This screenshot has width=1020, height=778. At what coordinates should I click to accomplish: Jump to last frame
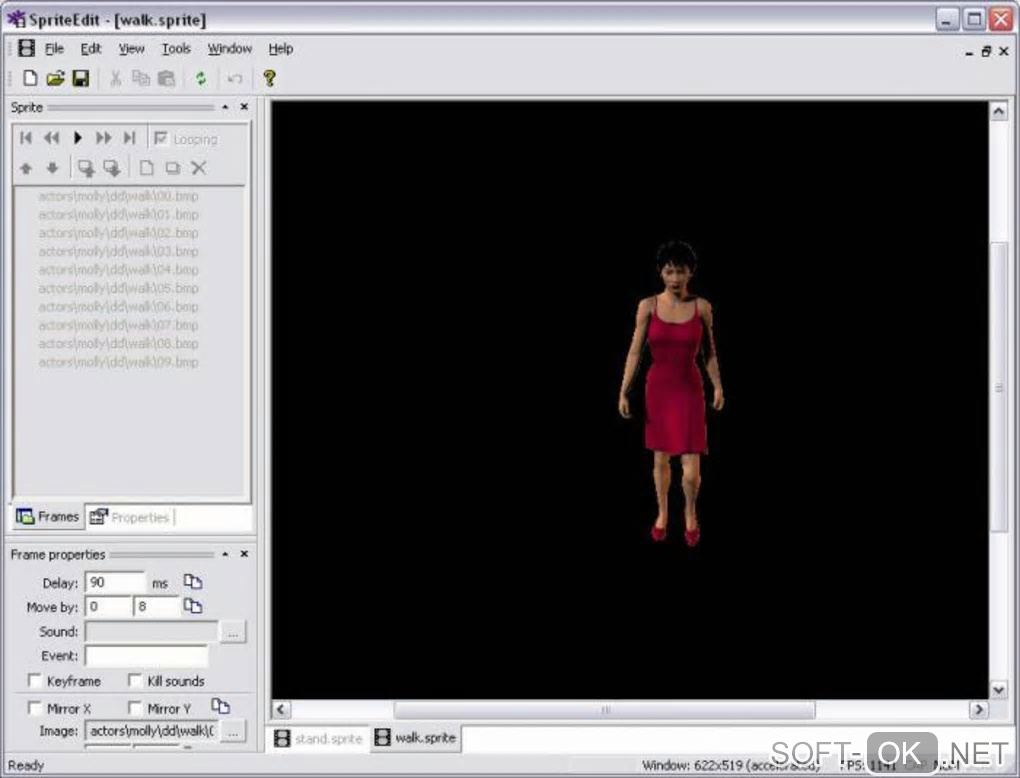[129, 138]
